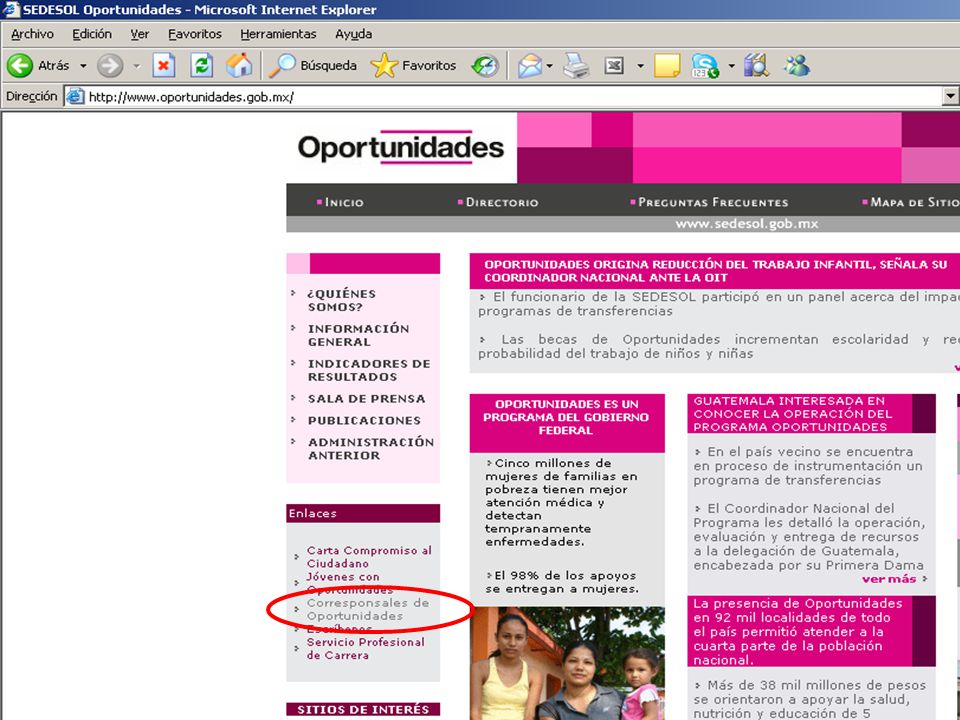Open Servicio Profesional de Carrera link
This screenshot has width=960, height=720.
[x=366, y=648]
